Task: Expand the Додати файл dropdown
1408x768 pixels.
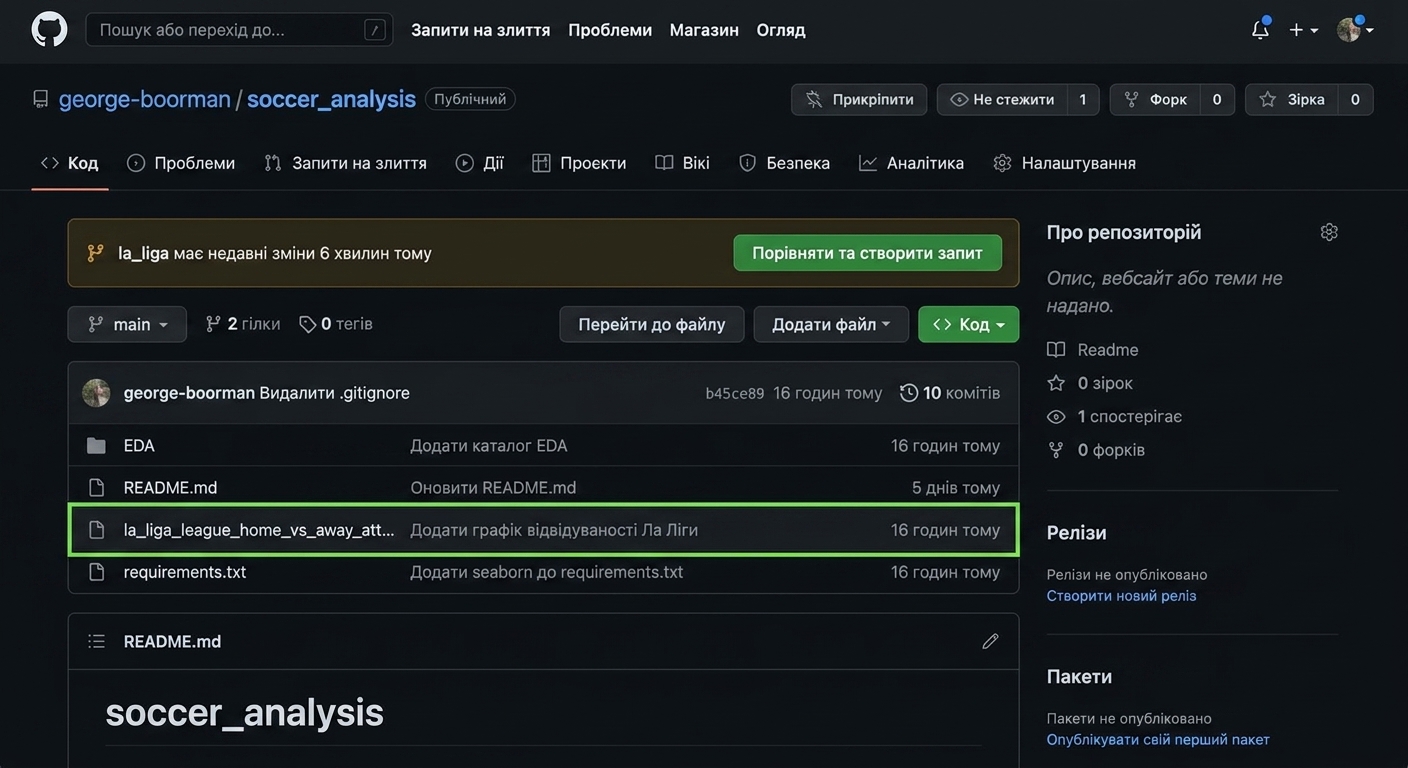Action: pos(831,324)
